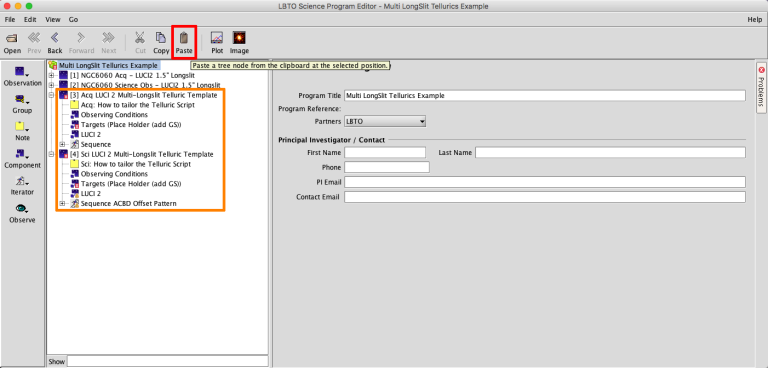Click the PI Email input field
Viewport: 768px width, 368px height.
545,182
